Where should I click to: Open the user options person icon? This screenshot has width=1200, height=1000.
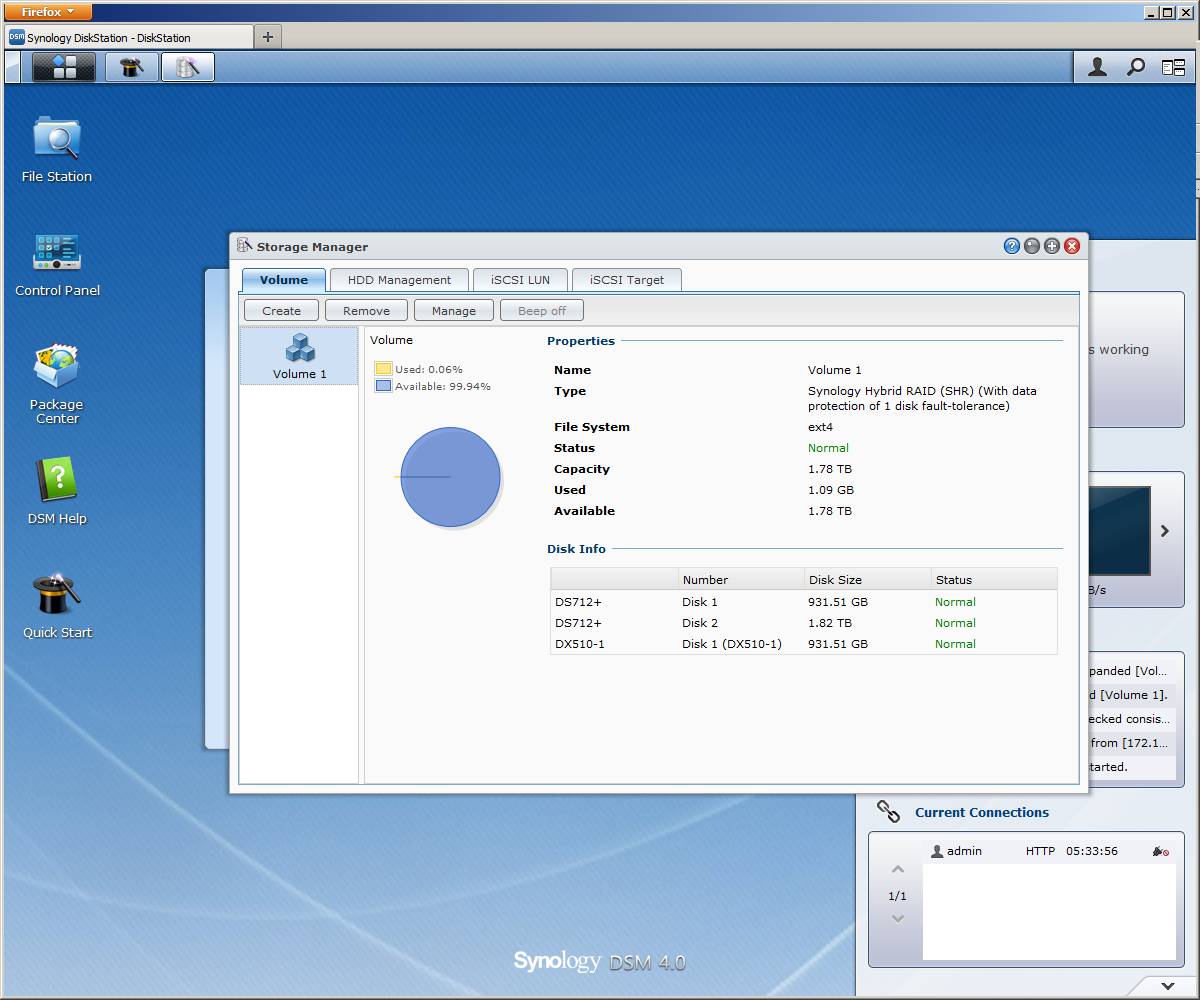tap(1098, 67)
